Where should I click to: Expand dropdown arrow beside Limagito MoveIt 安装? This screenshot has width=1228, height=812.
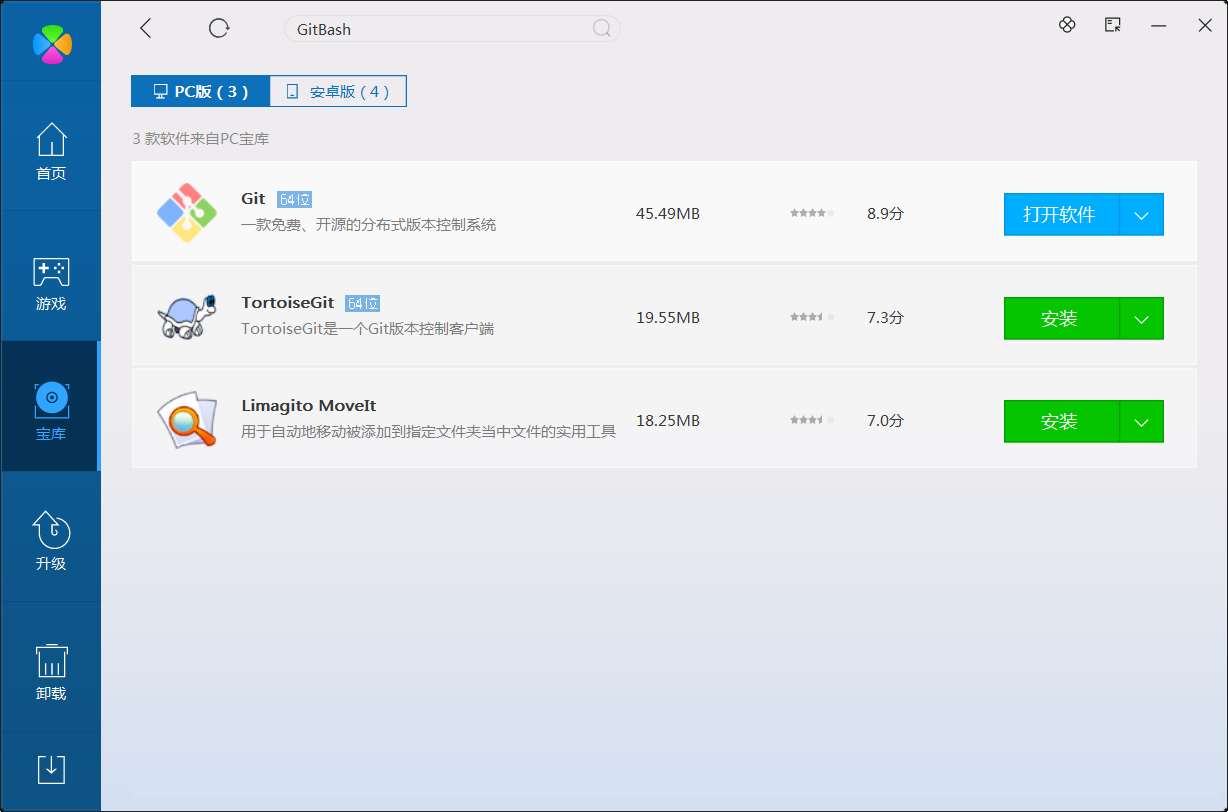pos(1142,421)
